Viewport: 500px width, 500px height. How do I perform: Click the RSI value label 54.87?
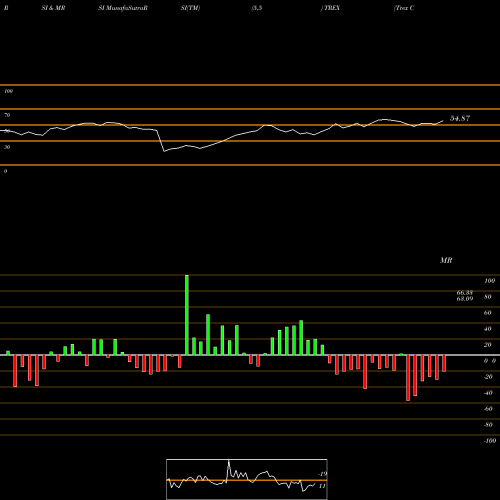[460, 118]
